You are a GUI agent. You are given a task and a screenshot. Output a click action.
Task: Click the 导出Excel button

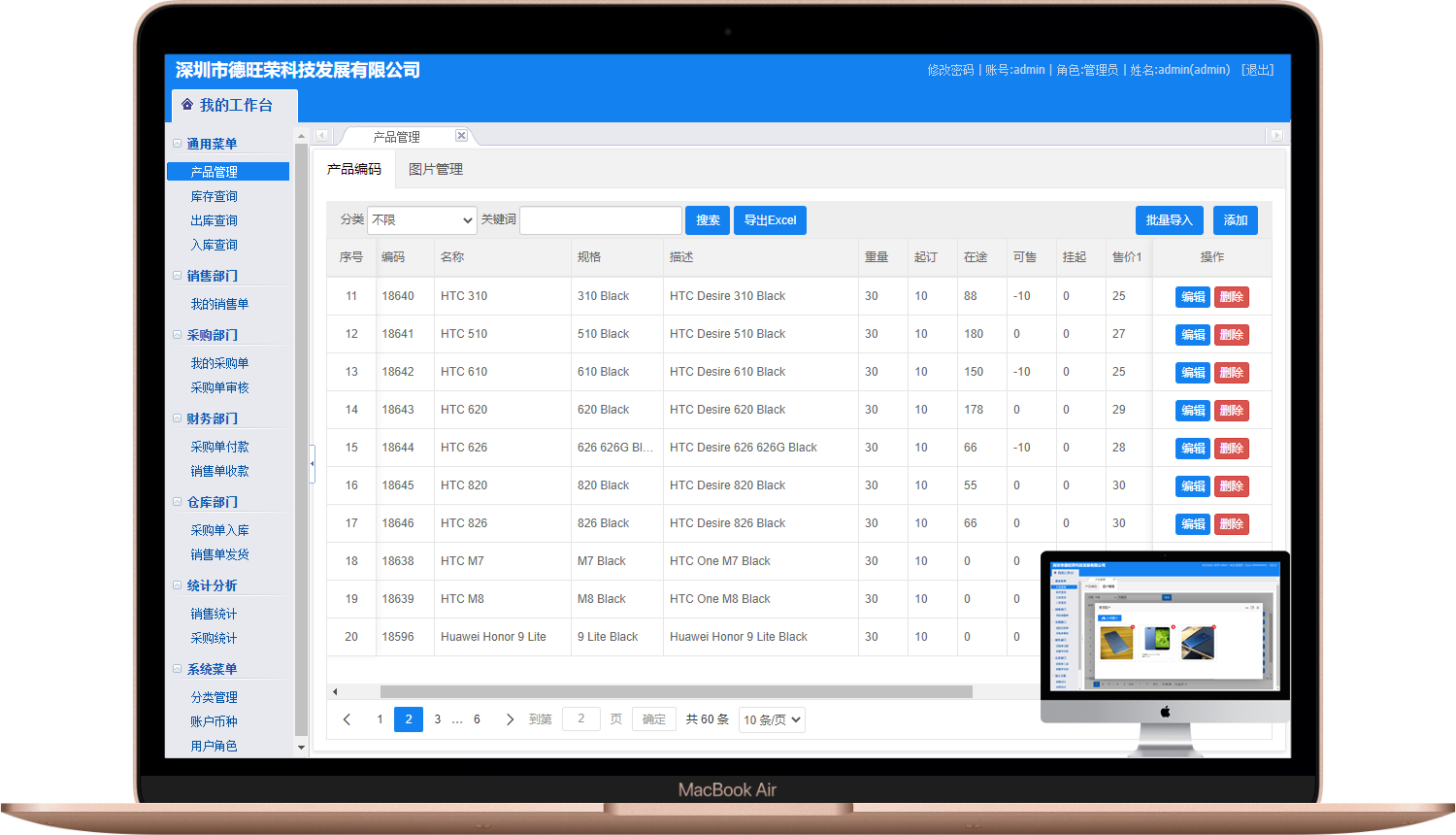[770, 220]
